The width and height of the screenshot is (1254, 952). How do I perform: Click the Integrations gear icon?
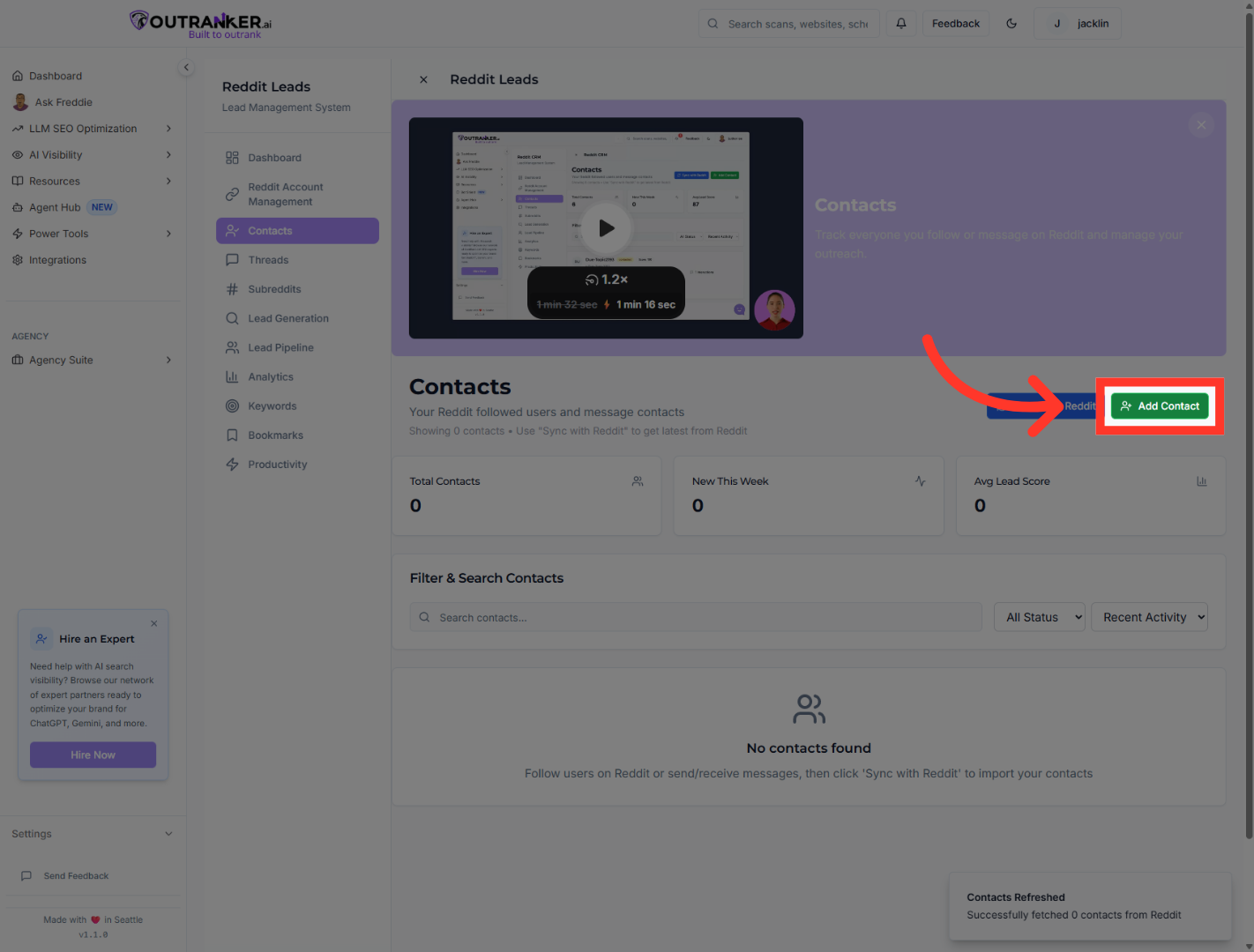coord(18,260)
